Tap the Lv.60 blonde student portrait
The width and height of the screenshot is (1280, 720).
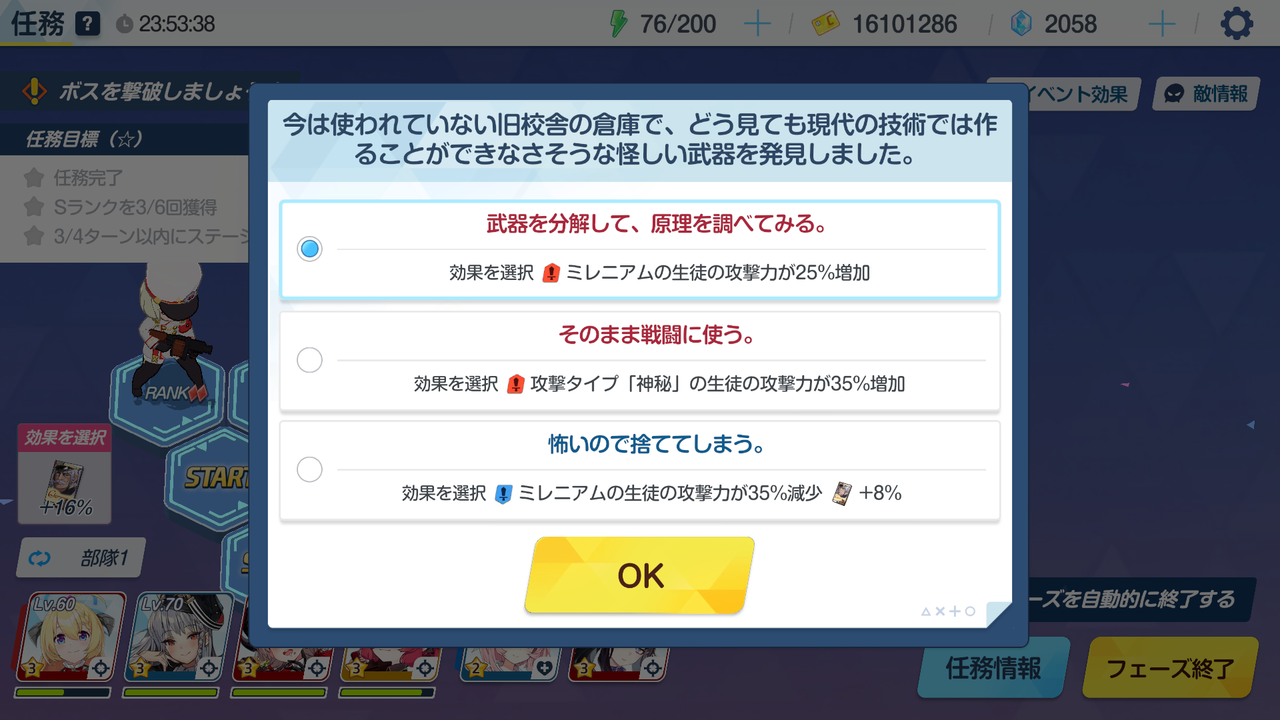[70, 638]
